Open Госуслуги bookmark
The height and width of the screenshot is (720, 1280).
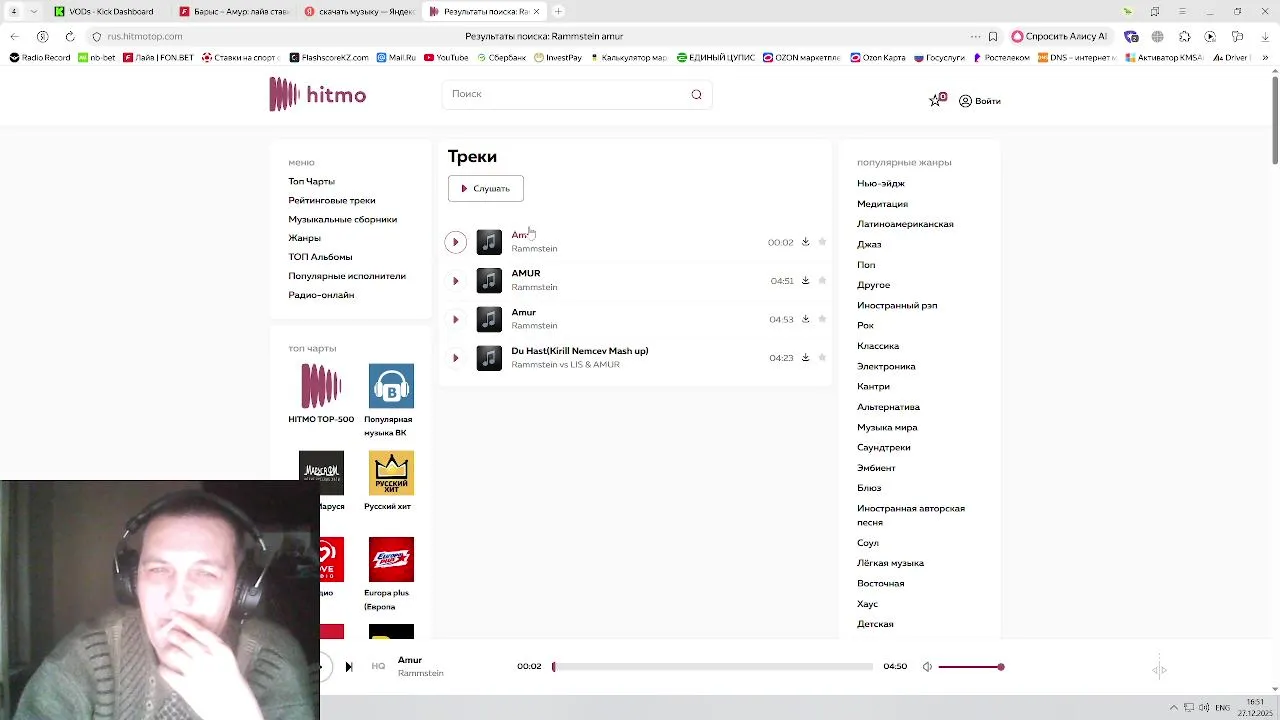click(x=939, y=58)
